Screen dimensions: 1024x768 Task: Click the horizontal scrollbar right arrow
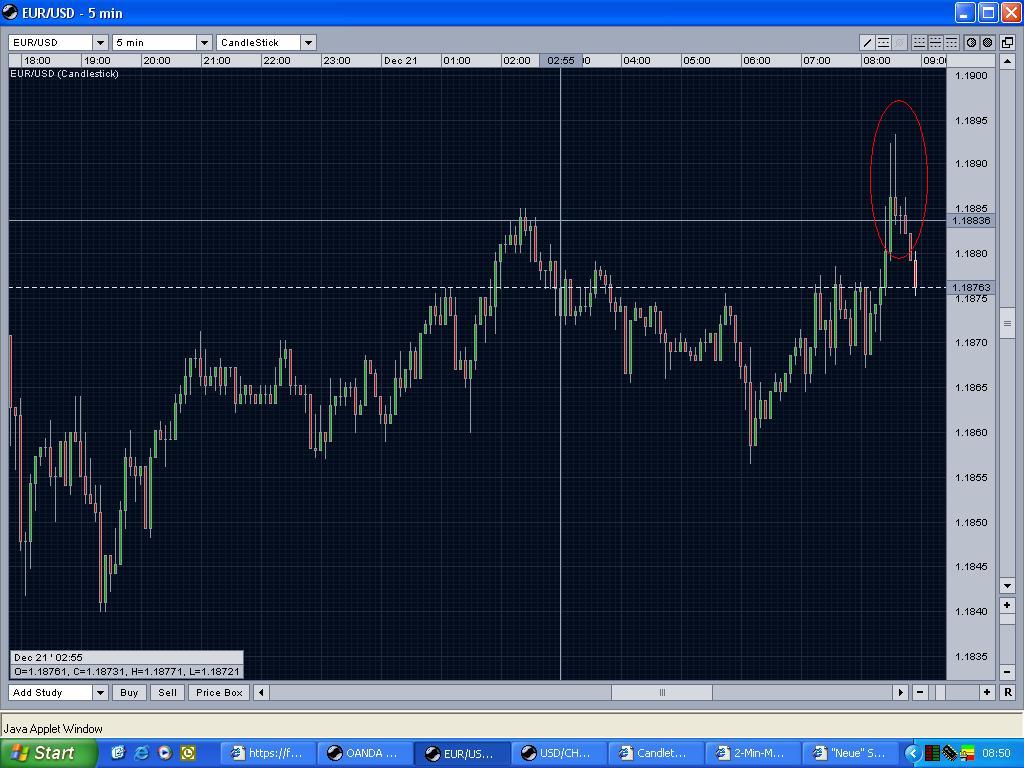(x=901, y=692)
